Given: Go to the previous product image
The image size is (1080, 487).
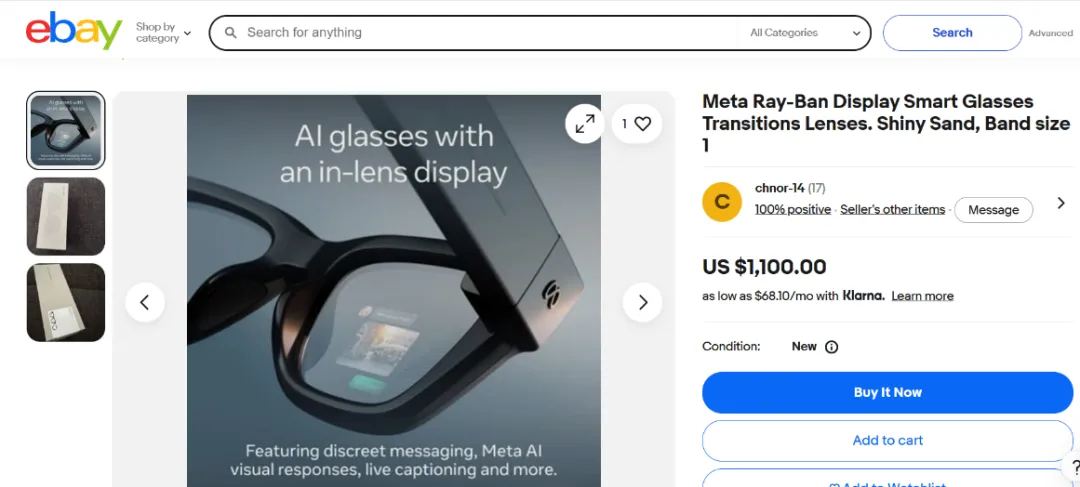Looking at the screenshot, I should [x=145, y=302].
